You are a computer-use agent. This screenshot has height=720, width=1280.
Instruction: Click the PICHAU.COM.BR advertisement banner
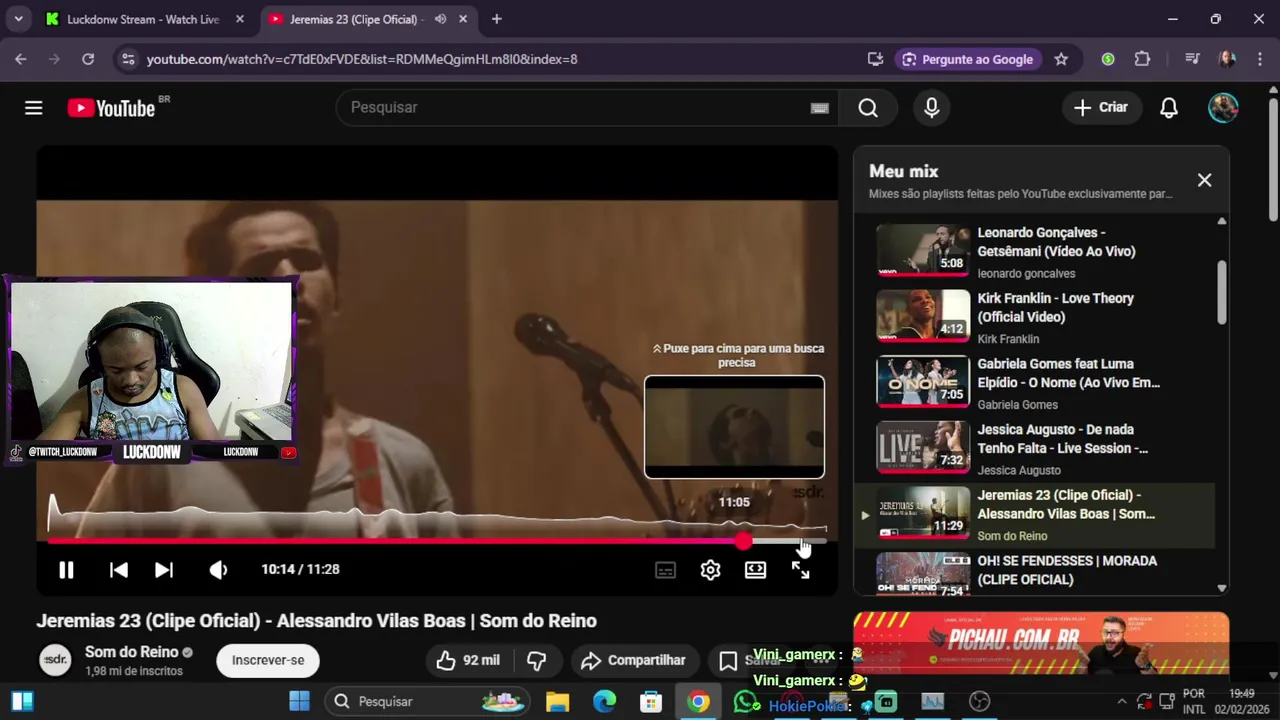point(1041,644)
